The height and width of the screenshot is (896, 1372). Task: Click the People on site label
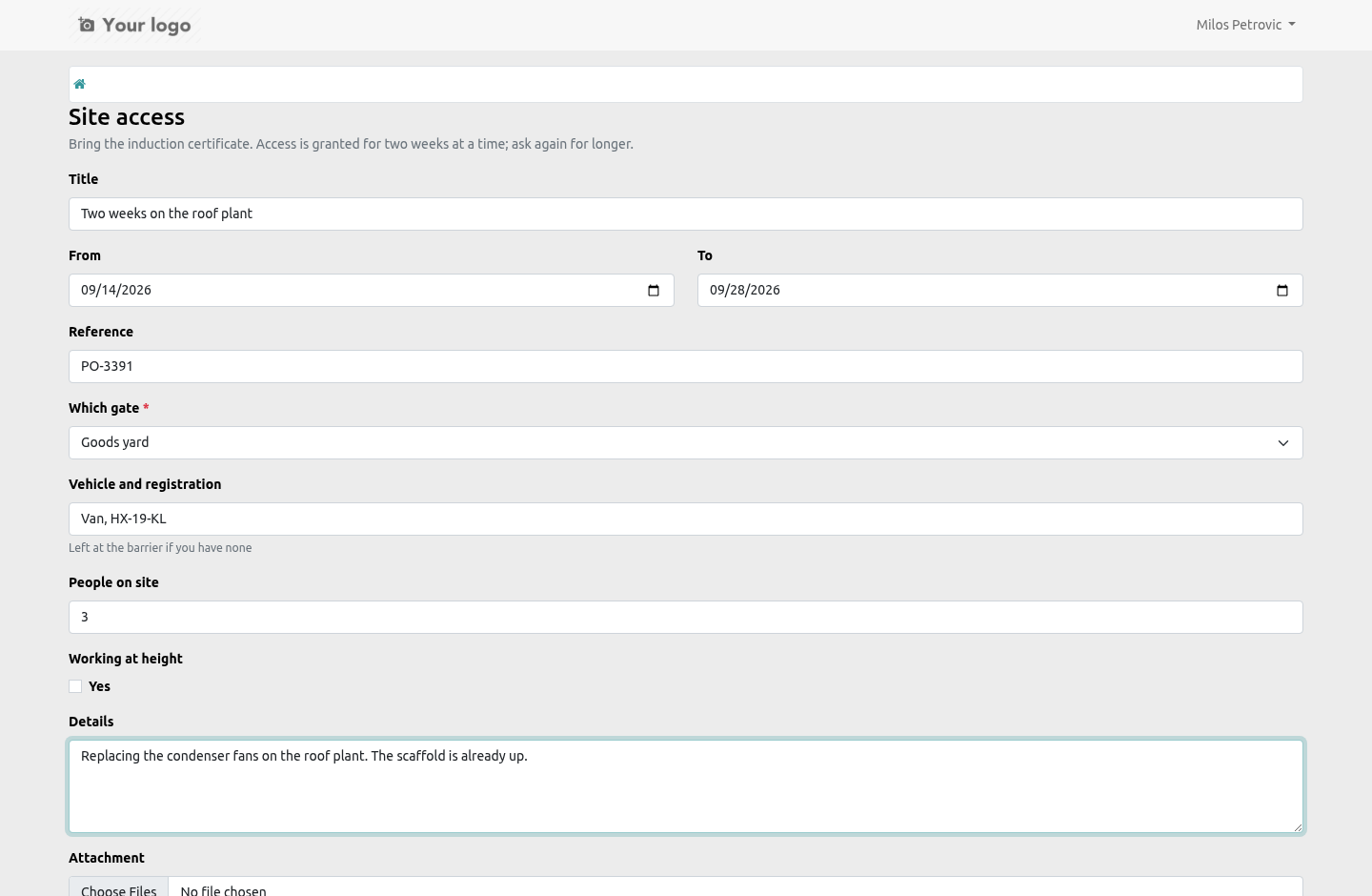113,582
